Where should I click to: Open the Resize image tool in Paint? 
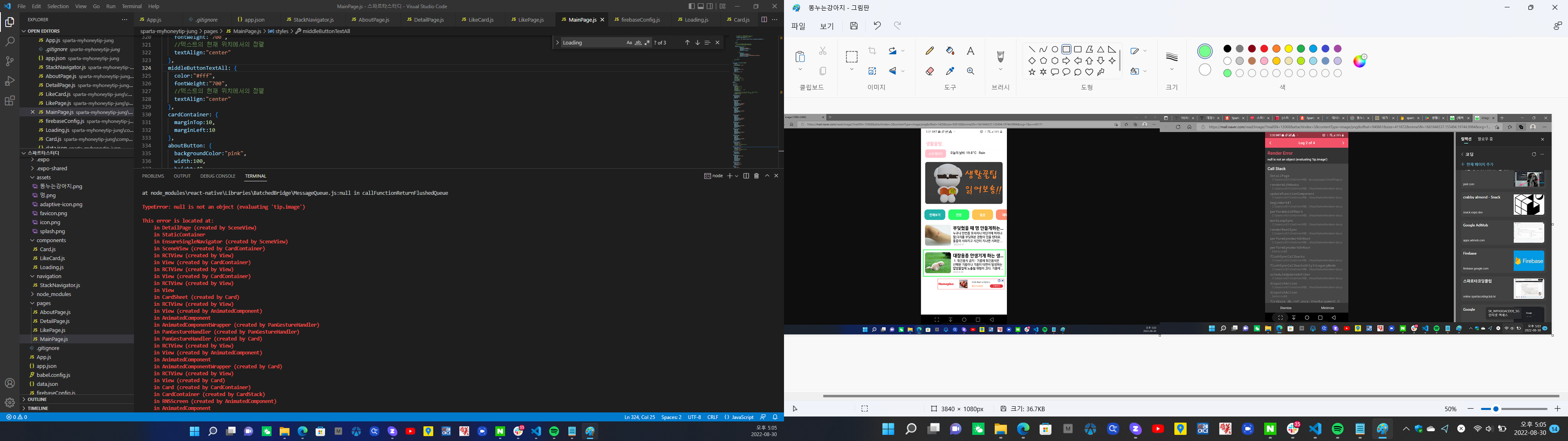(x=872, y=71)
